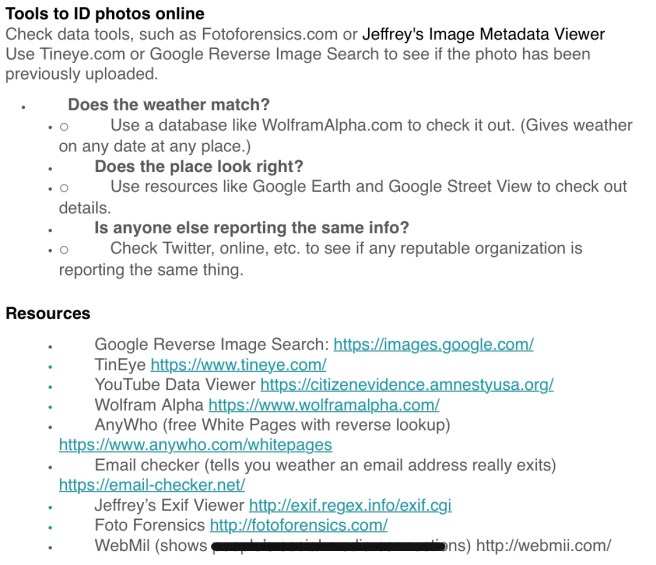
Task: Select the Resources heading
Action: pyautogui.click(x=48, y=313)
